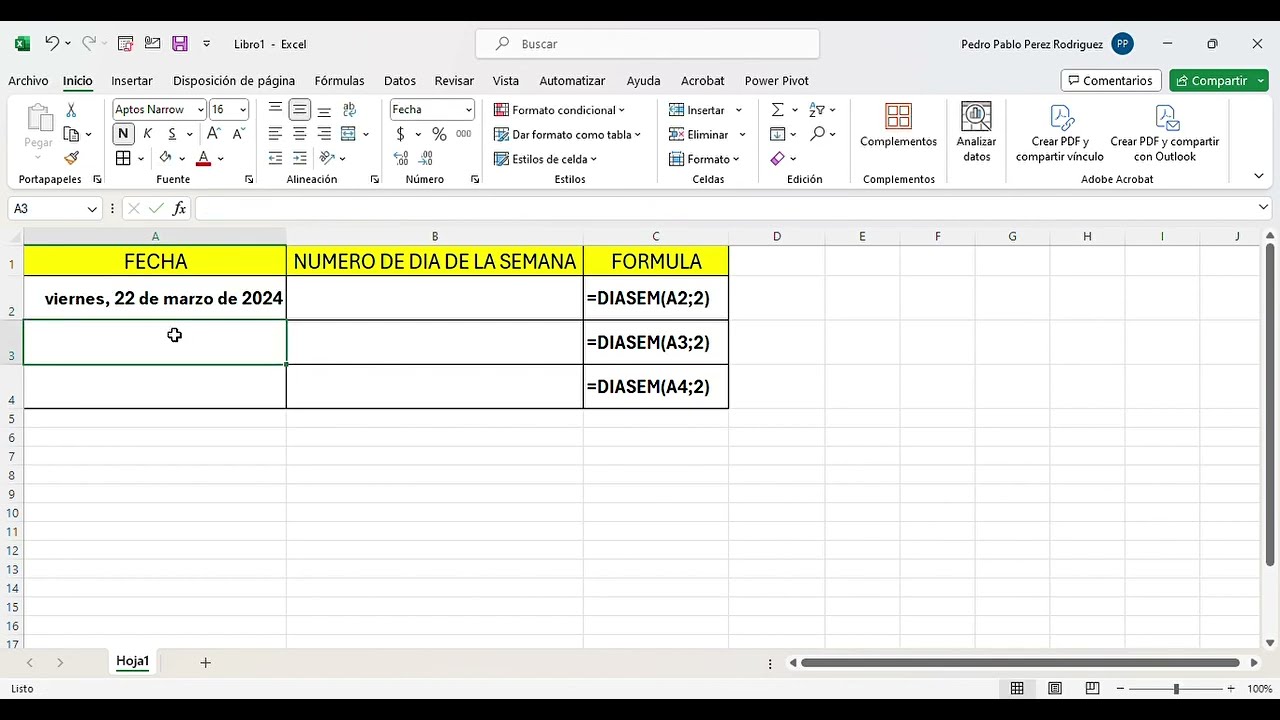Open the font size 16 dropdown

[243, 110]
